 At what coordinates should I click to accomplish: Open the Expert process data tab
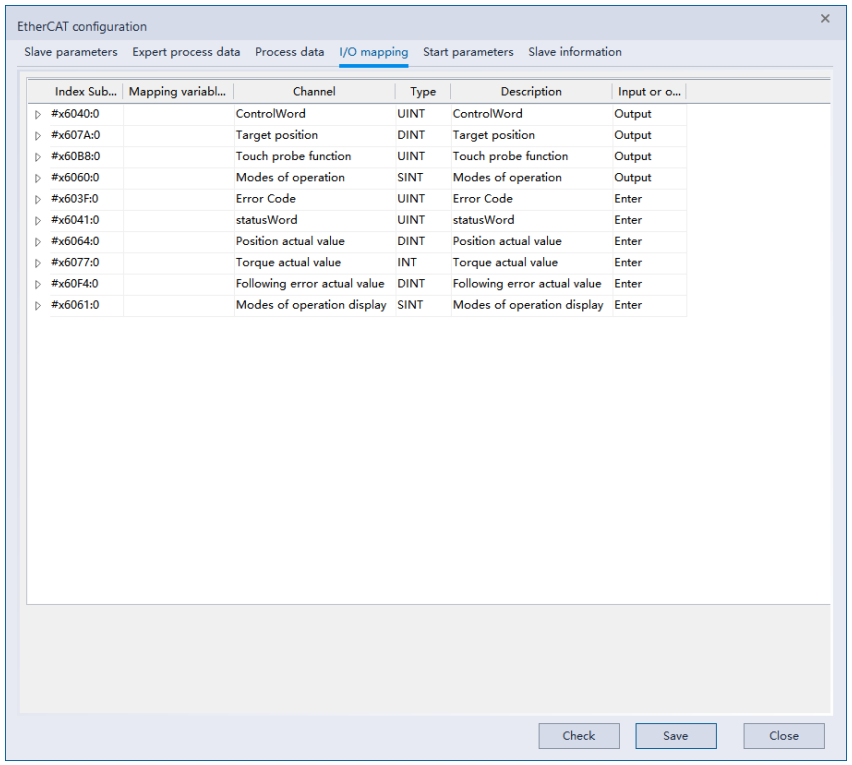[186, 52]
